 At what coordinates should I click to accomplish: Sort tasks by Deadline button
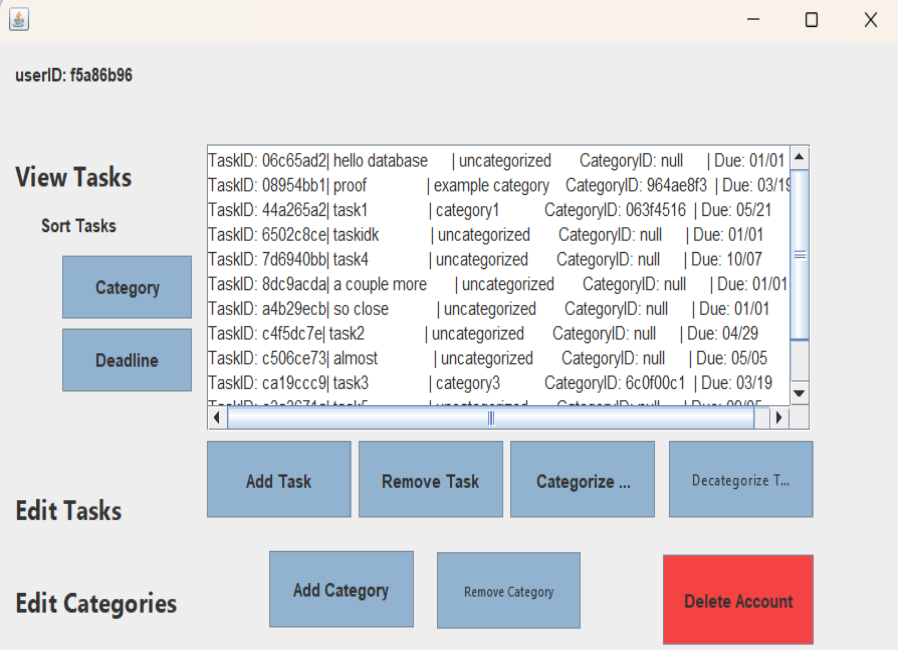point(127,360)
